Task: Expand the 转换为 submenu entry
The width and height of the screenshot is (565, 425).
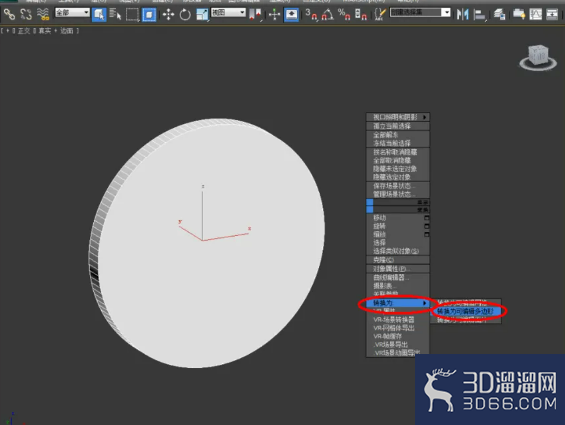Action: [398, 303]
